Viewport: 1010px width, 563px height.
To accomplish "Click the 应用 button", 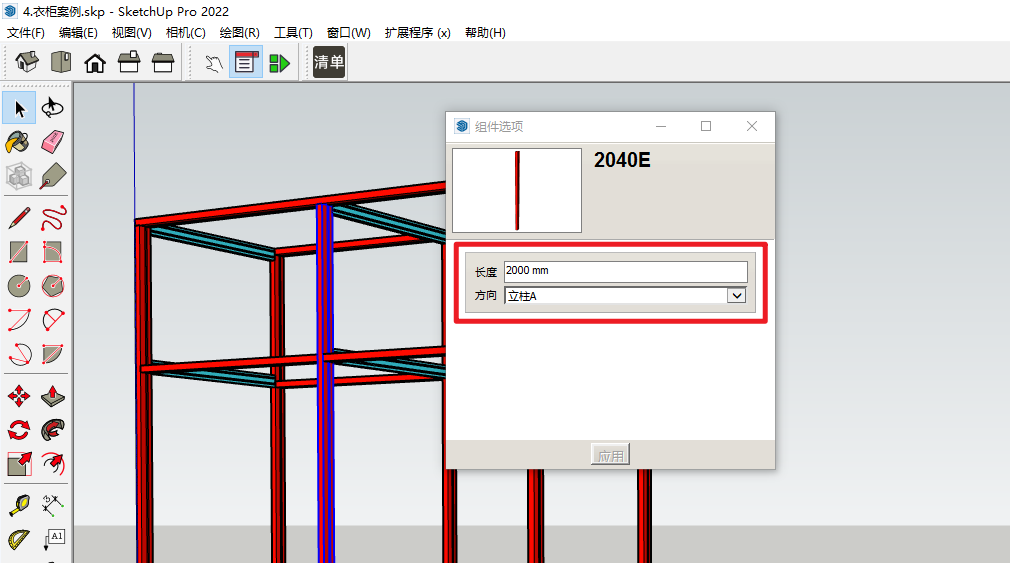I will pos(610,456).
